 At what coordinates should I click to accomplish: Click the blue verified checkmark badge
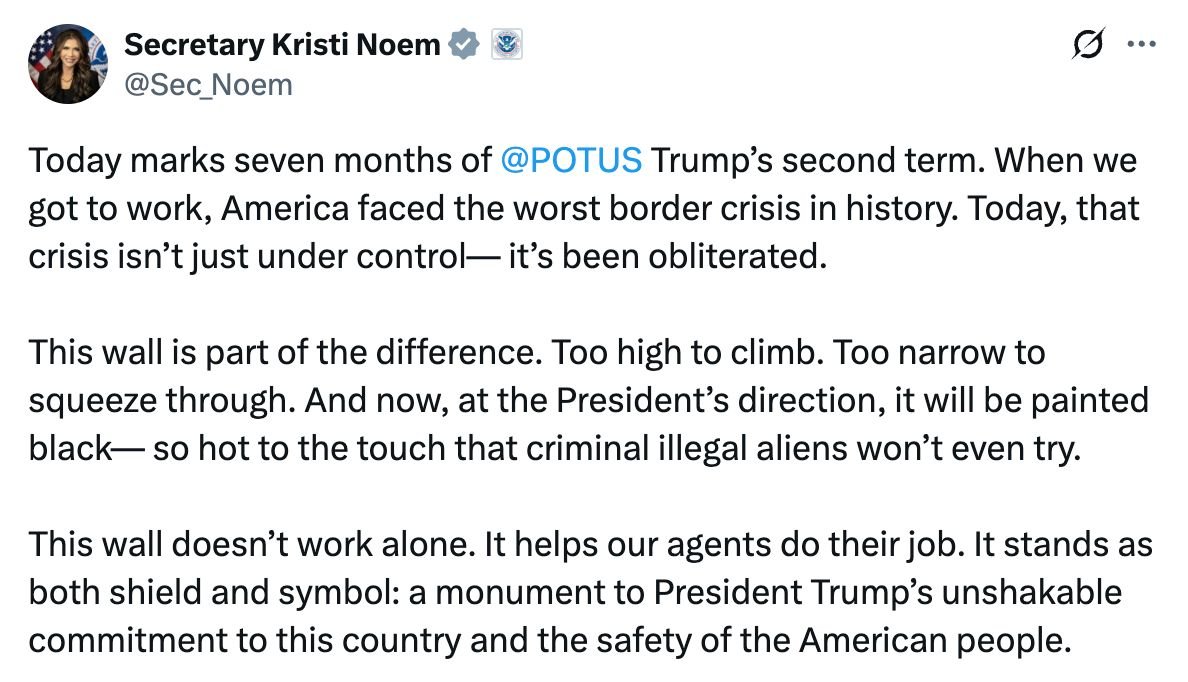click(465, 44)
